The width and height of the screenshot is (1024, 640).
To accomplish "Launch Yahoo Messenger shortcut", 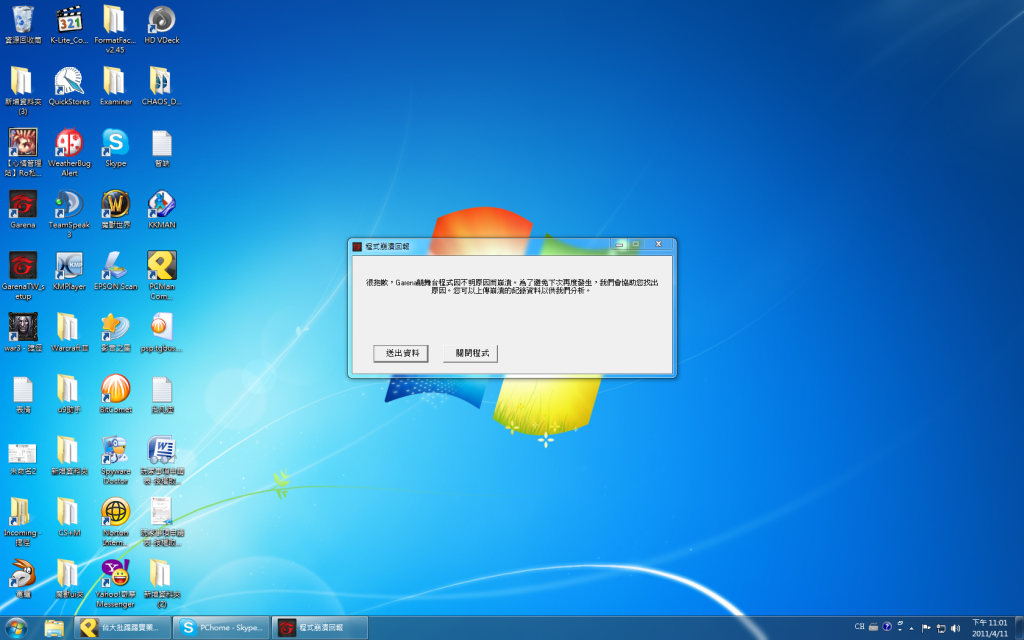I will point(115,574).
